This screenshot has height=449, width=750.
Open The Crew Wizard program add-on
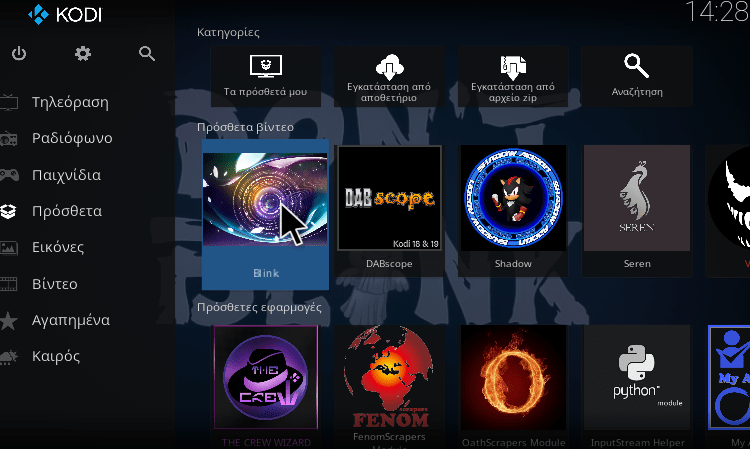(x=265, y=386)
